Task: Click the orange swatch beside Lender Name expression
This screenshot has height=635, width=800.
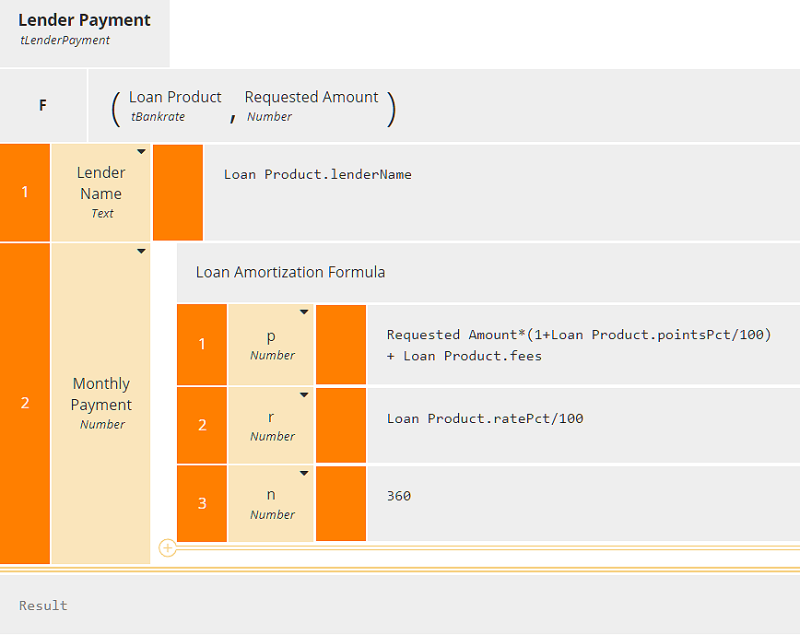Action: (178, 192)
